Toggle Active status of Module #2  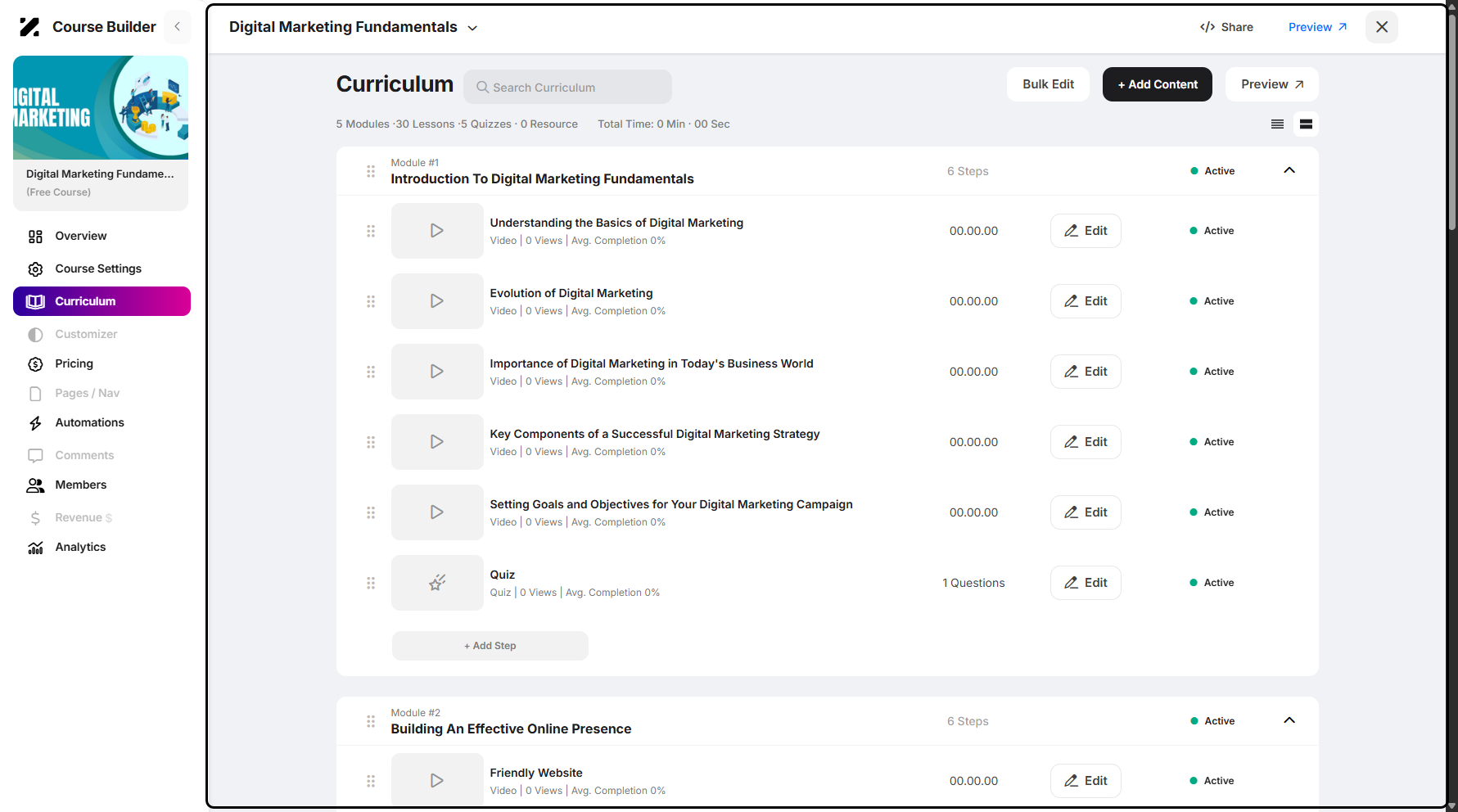(1212, 721)
